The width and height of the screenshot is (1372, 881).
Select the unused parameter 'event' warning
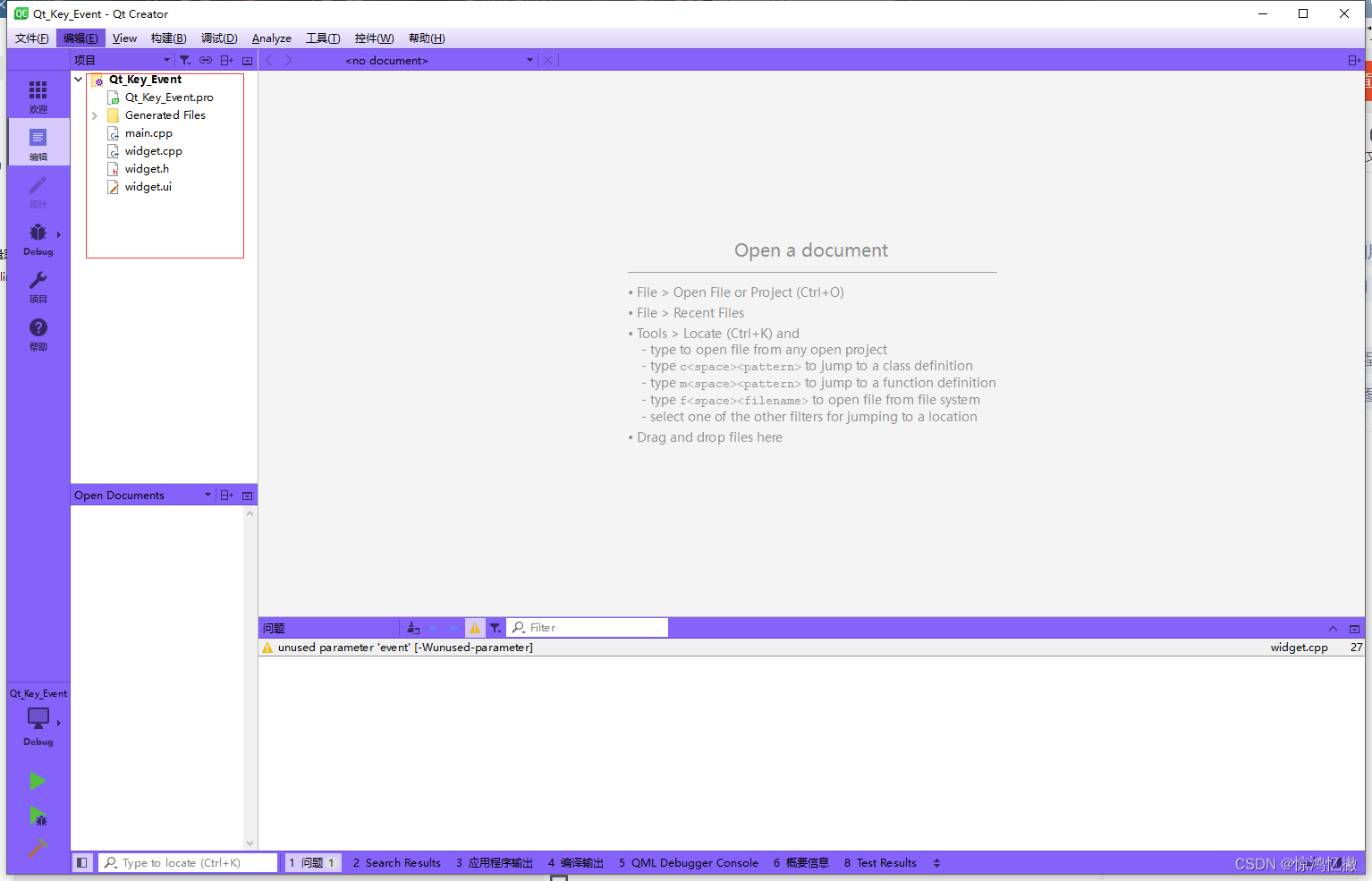point(811,648)
